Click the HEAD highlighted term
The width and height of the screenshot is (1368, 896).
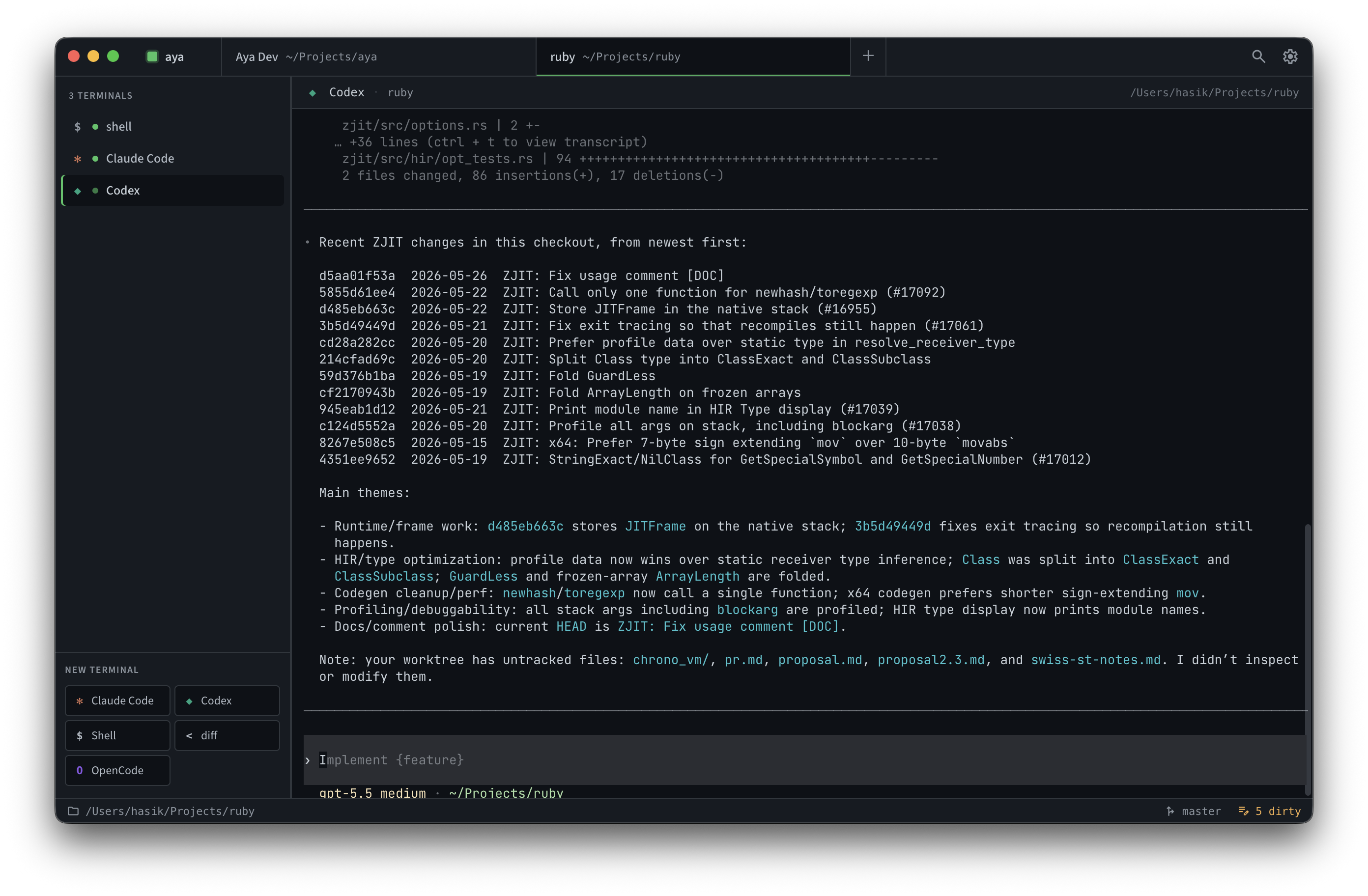click(571, 626)
